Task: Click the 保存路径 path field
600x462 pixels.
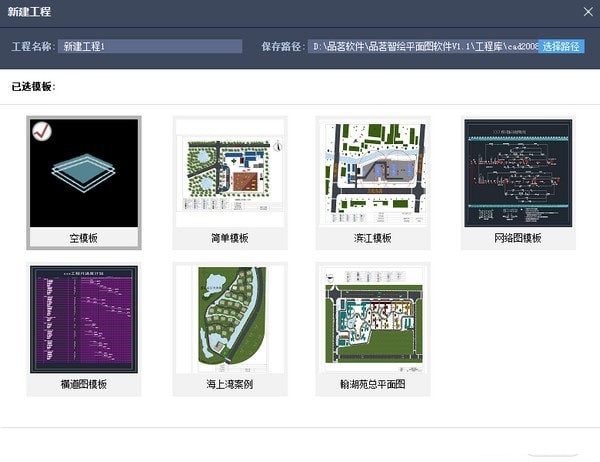Action: coord(423,47)
